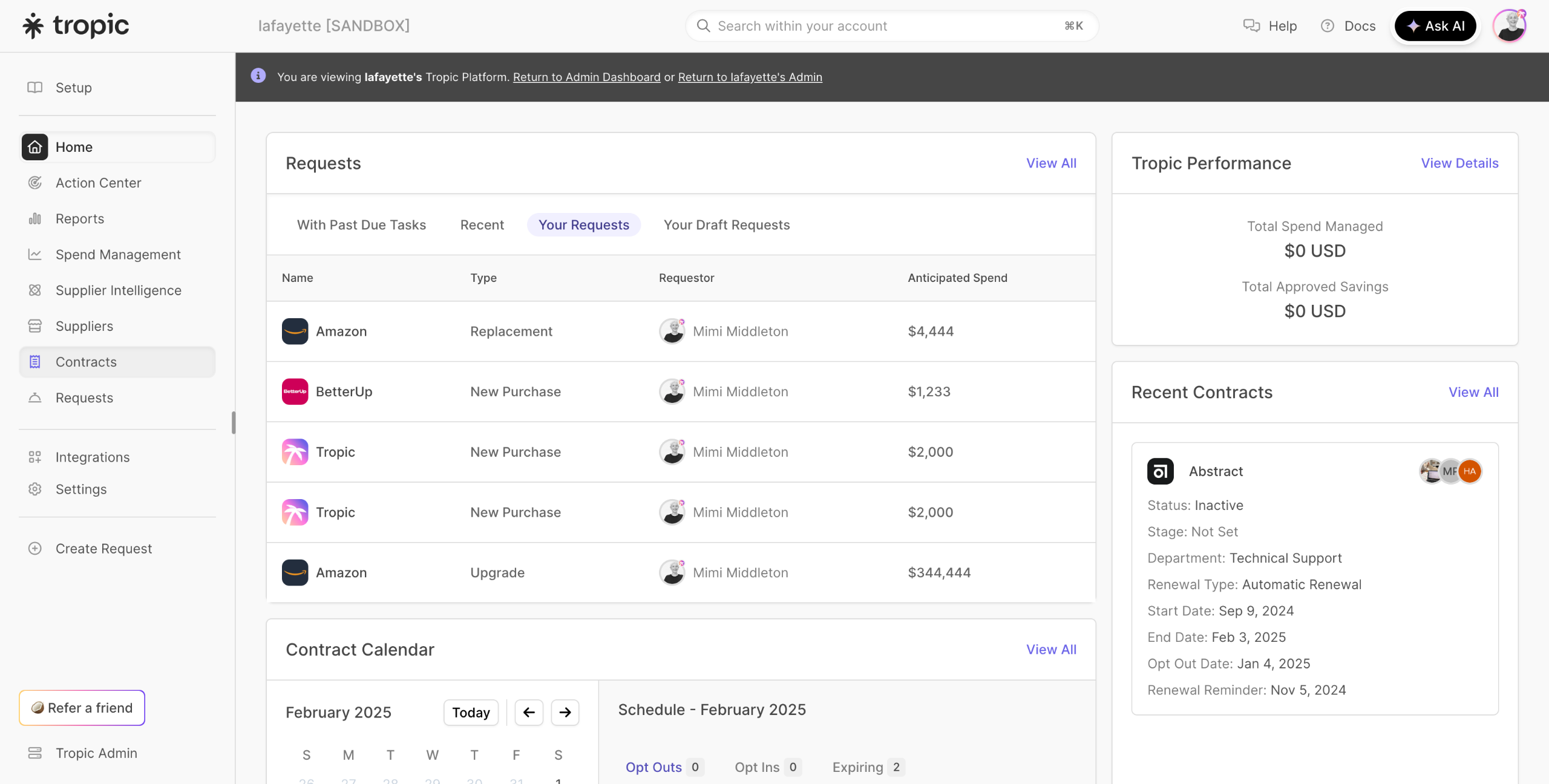Open Action Center from sidebar

coord(98,183)
